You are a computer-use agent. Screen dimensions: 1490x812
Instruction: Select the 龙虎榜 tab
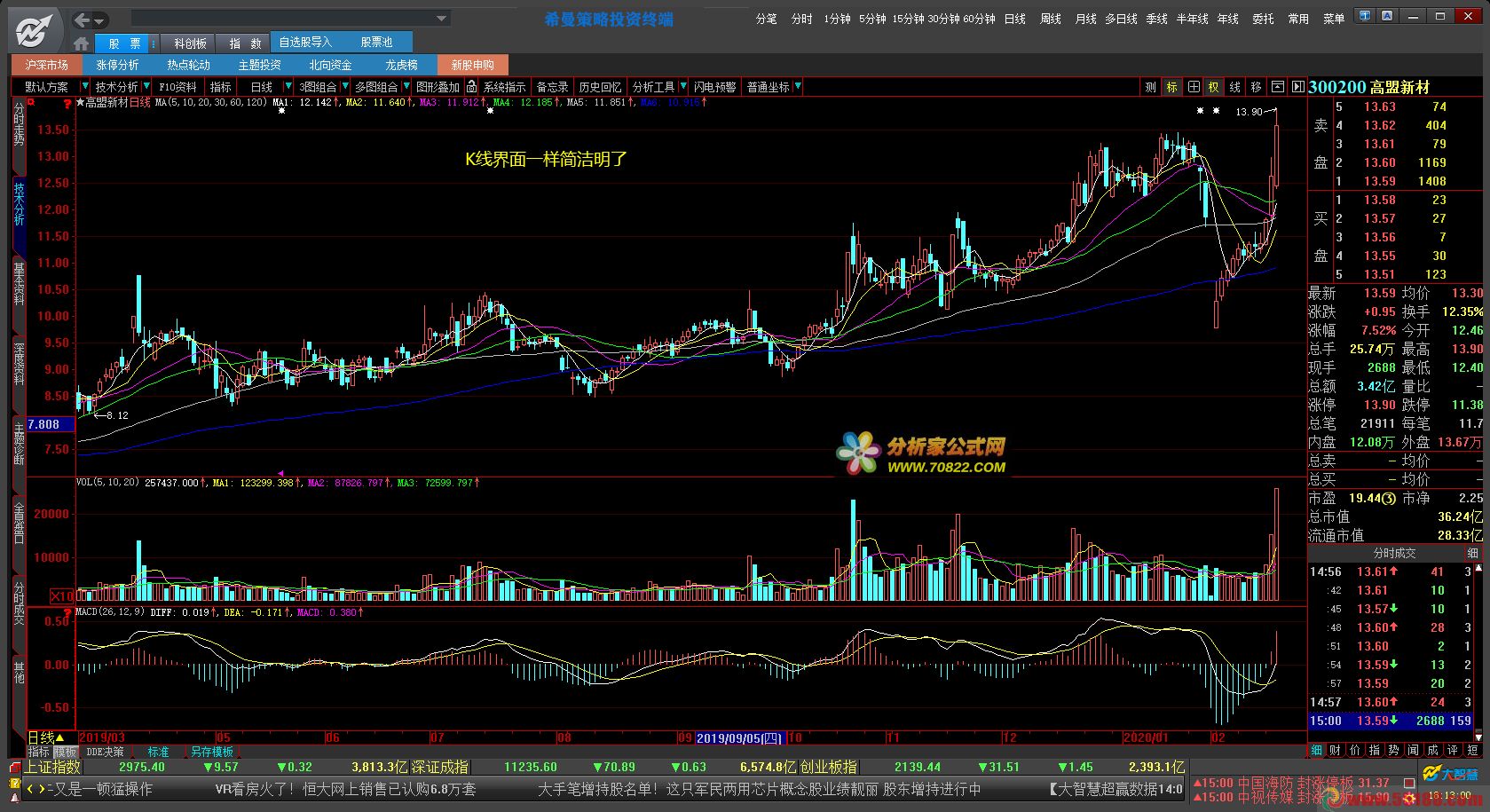401,65
